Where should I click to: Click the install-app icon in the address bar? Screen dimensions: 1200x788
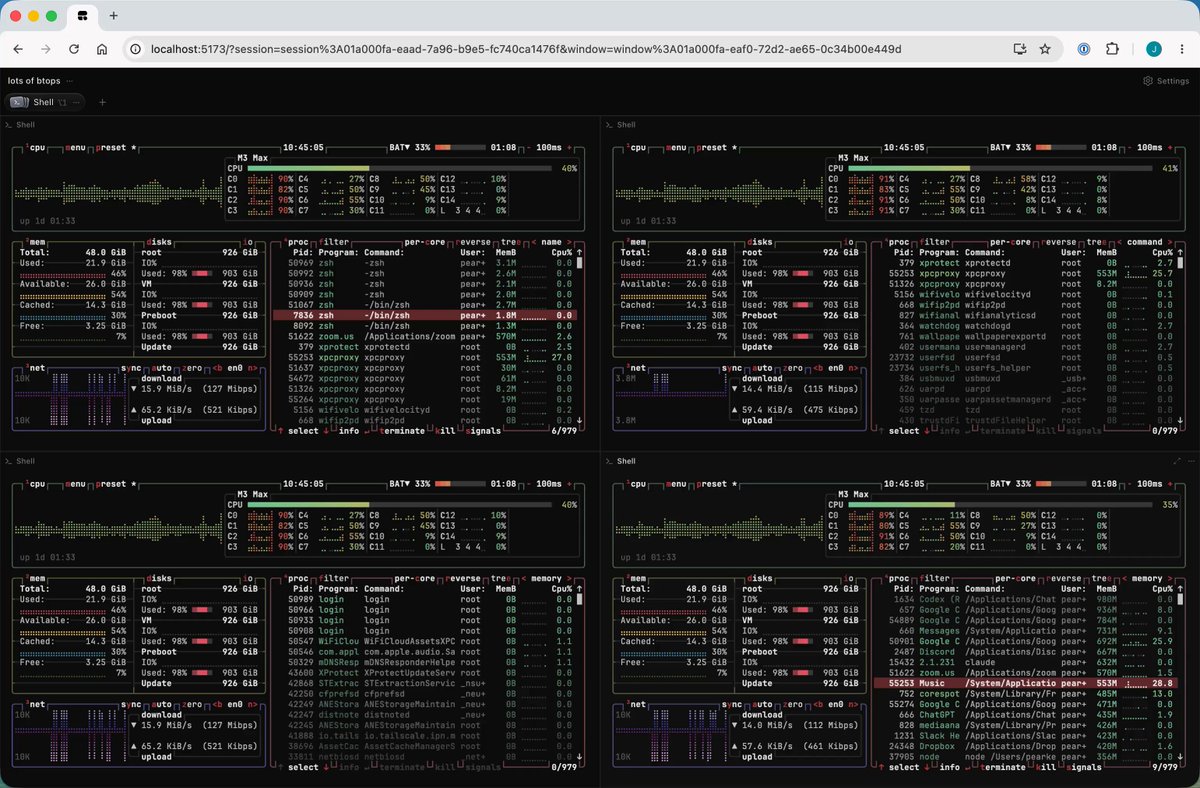tap(1019, 48)
